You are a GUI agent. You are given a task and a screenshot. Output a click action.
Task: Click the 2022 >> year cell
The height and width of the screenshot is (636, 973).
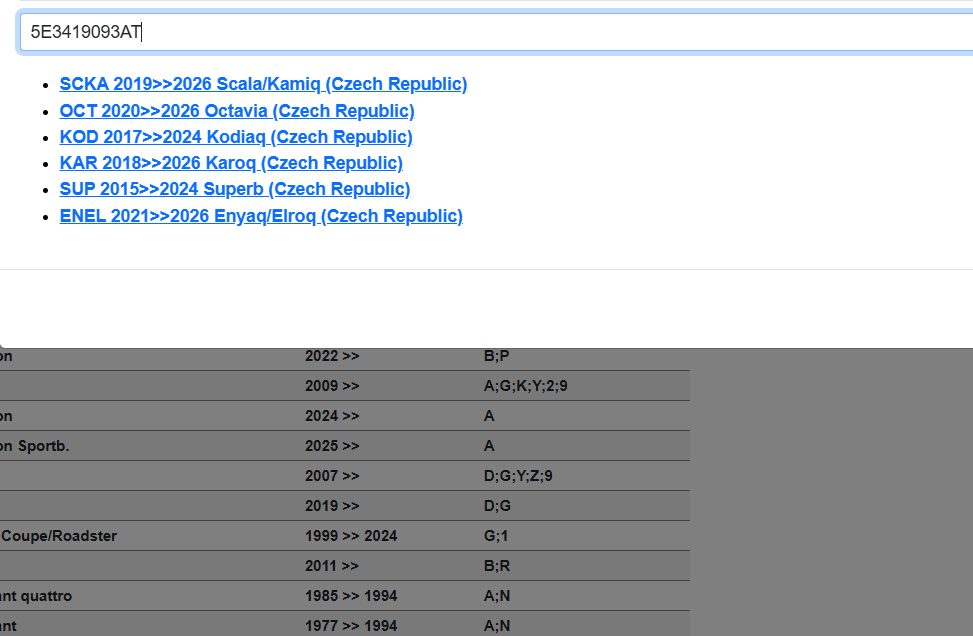pos(332,356)
